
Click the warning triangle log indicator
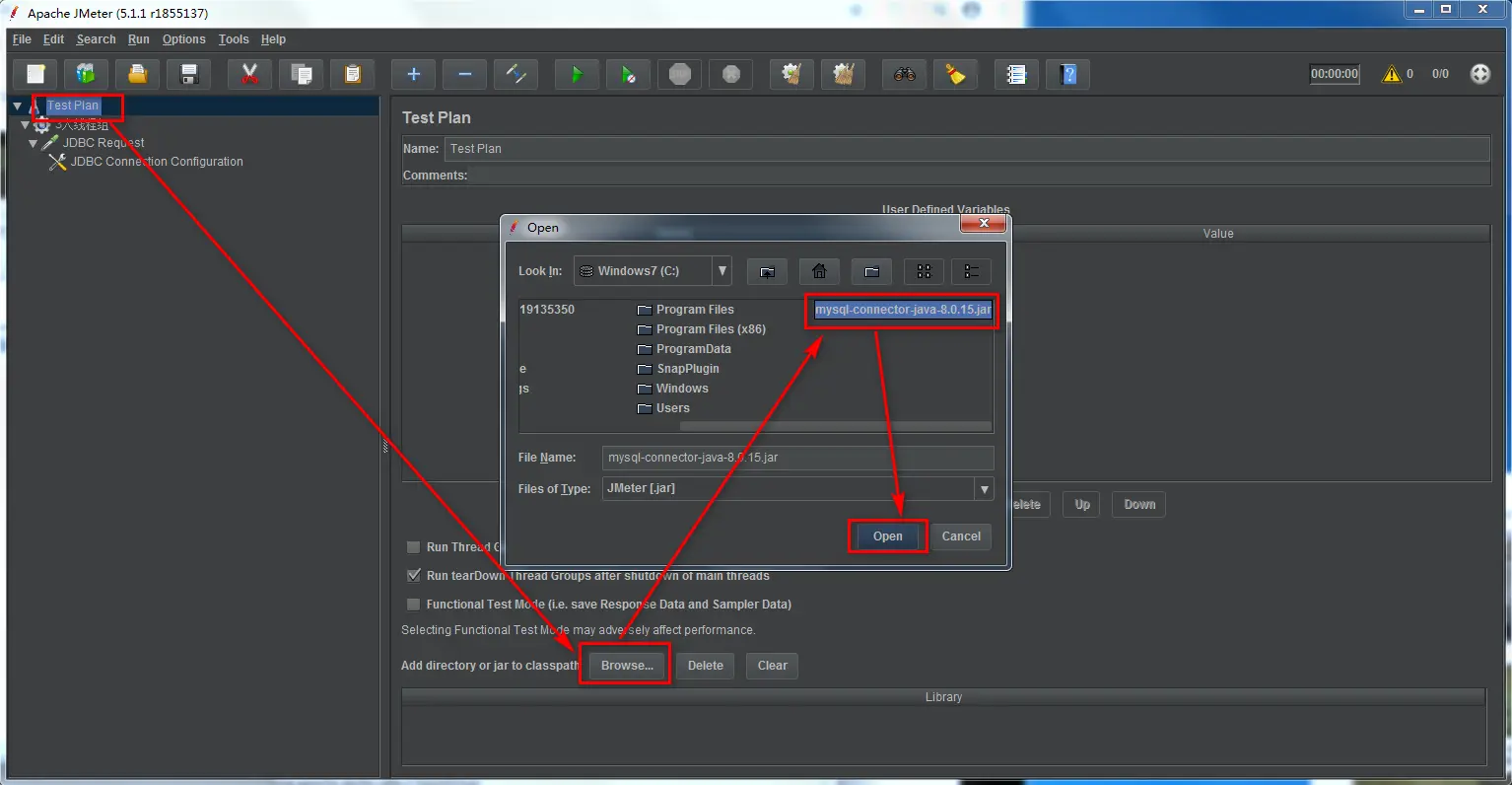(1392, 74)
